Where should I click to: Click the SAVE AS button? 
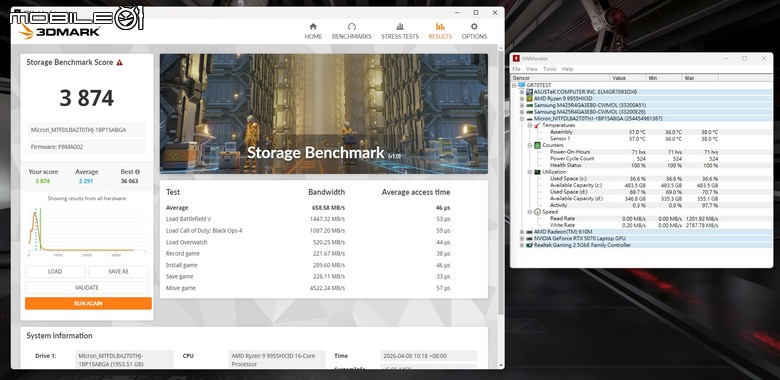[118, 272]
